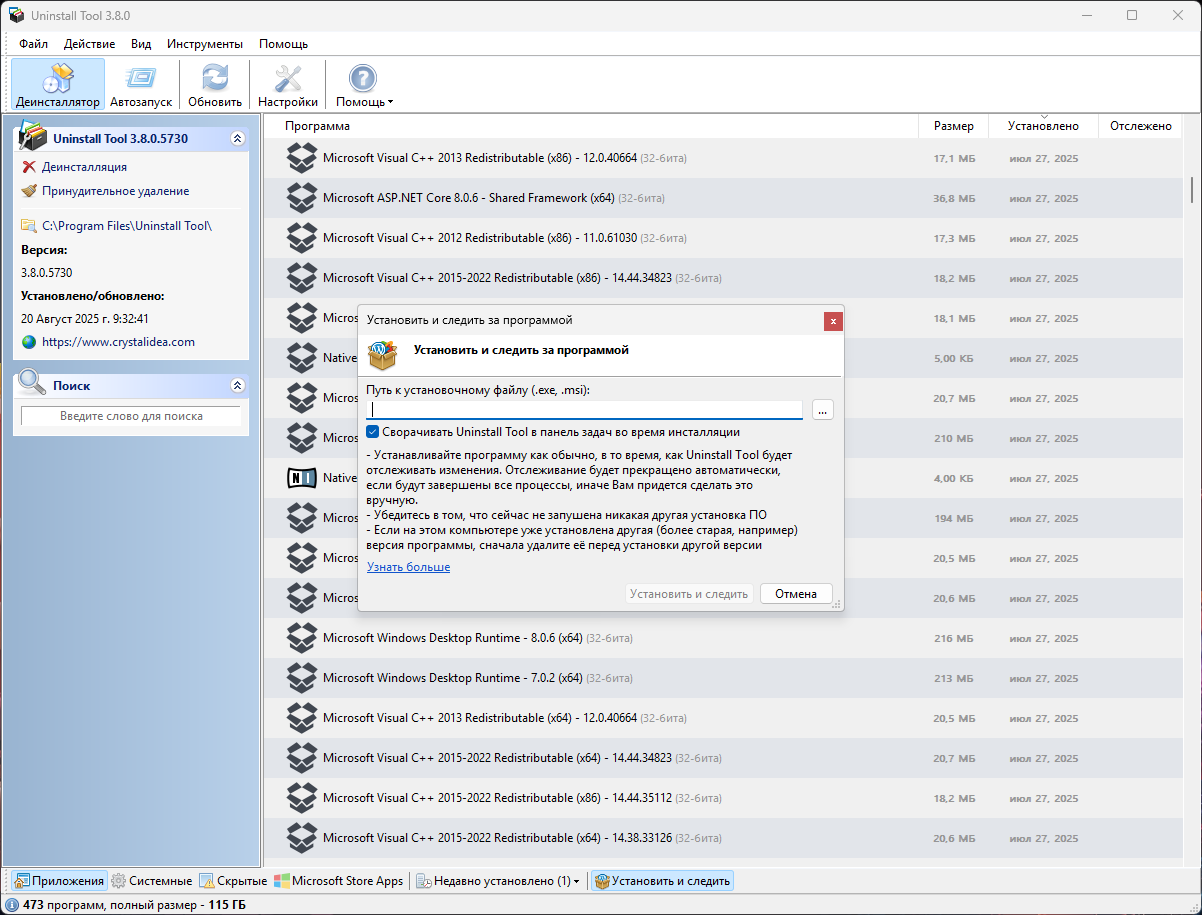This screenshot has height=915, width=1202.
Task: Click the 36,8 МБ size cell
Action: pyautogui.click(x=954, y=198)
